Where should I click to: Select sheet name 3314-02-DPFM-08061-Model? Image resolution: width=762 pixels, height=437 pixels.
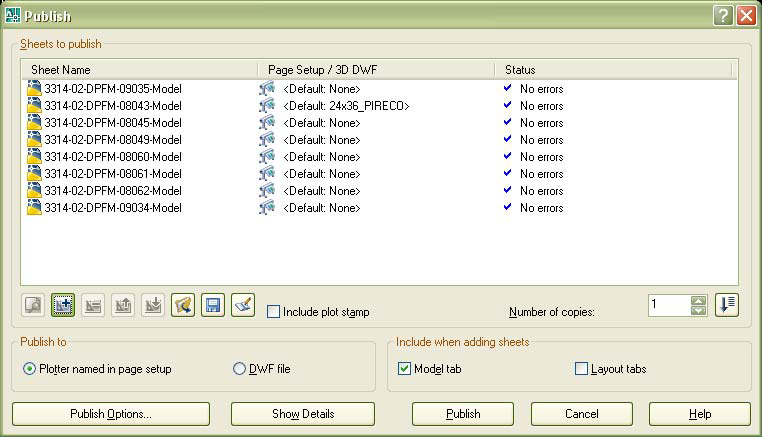113,174
